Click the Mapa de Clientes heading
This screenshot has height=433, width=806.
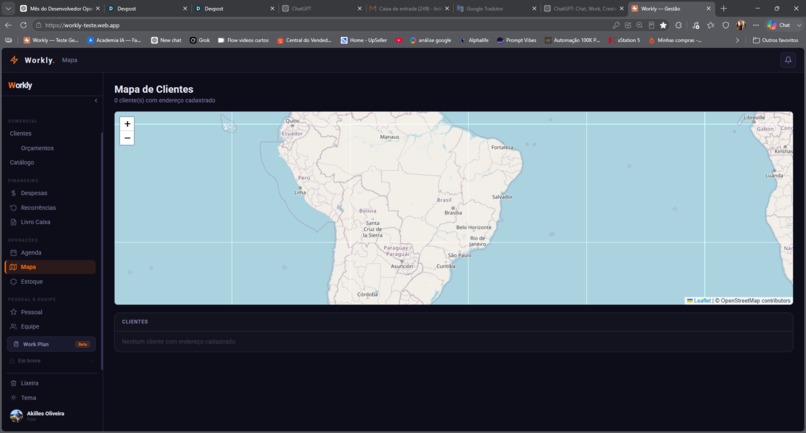click(x=154, y=89)
